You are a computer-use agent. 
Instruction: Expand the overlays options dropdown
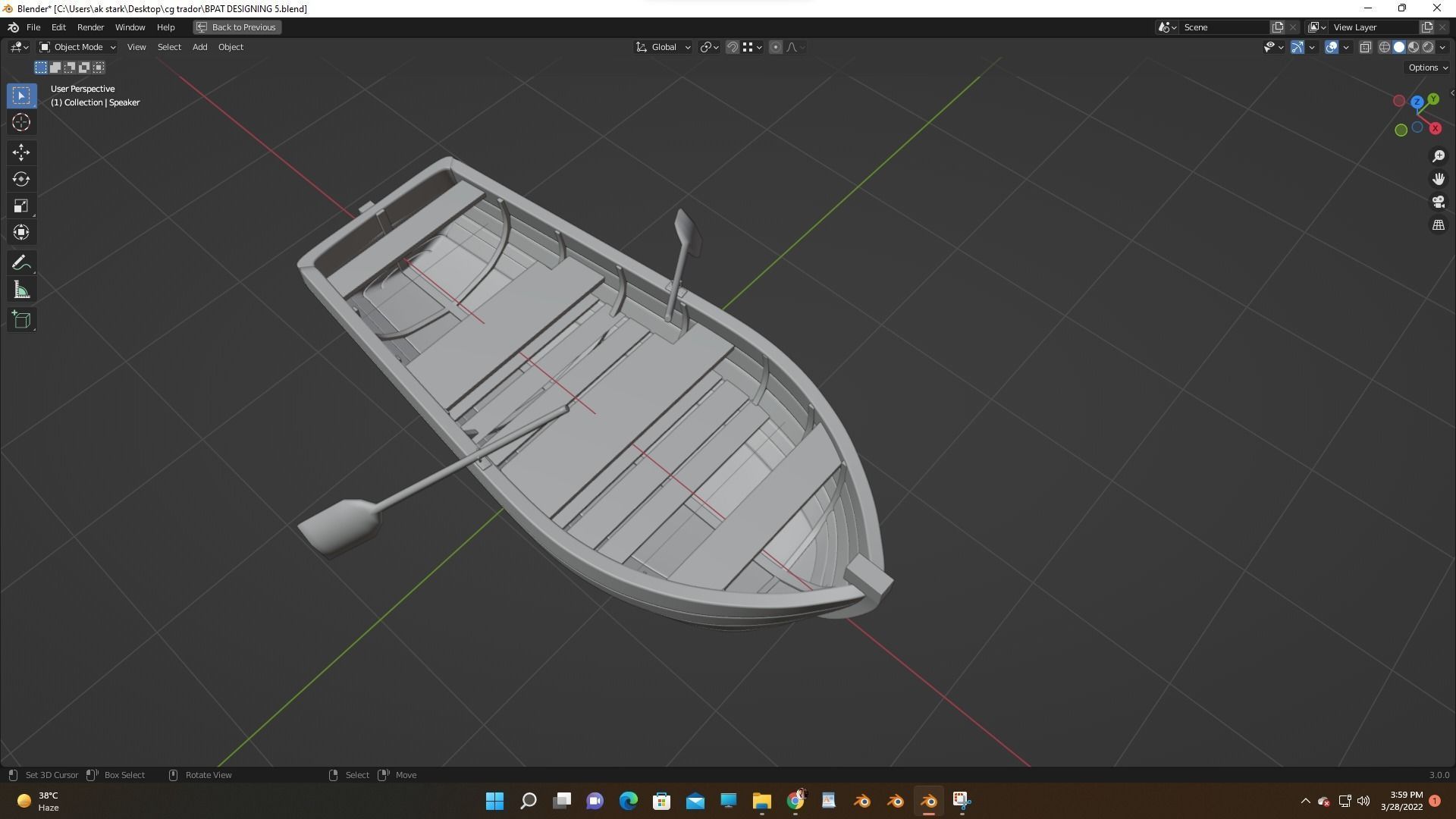pyautogui.click(x=1346, y=47)
